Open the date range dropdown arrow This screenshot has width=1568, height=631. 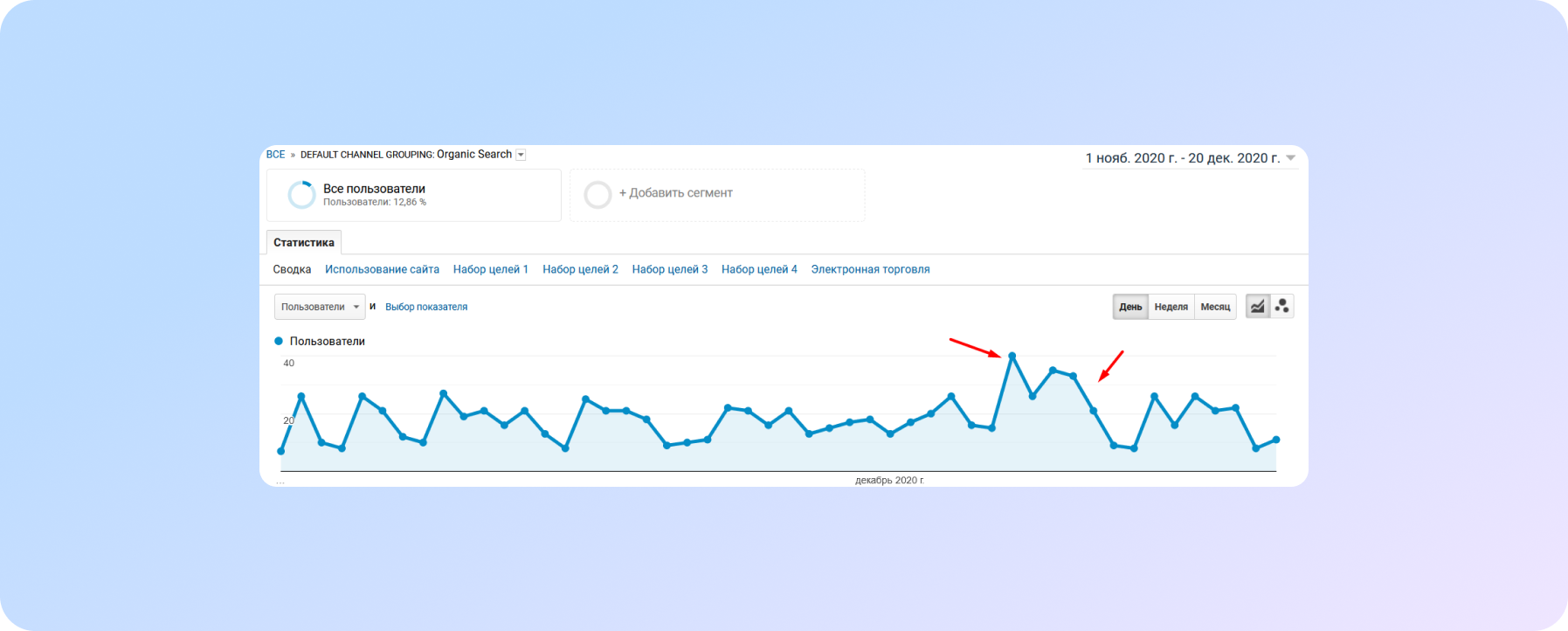pyautogui.click(x=1290, y=158)
